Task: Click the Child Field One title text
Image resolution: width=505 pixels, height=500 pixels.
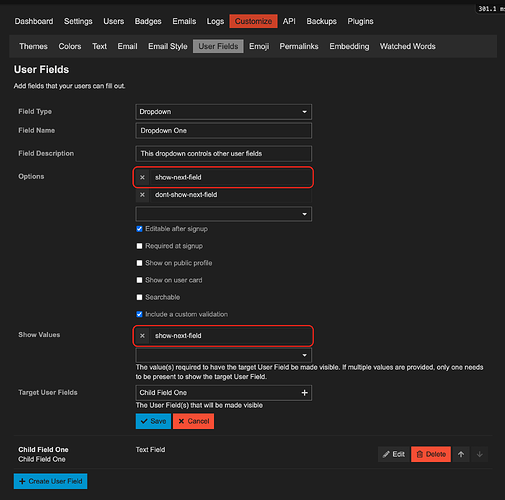Action: coord(43,450)
